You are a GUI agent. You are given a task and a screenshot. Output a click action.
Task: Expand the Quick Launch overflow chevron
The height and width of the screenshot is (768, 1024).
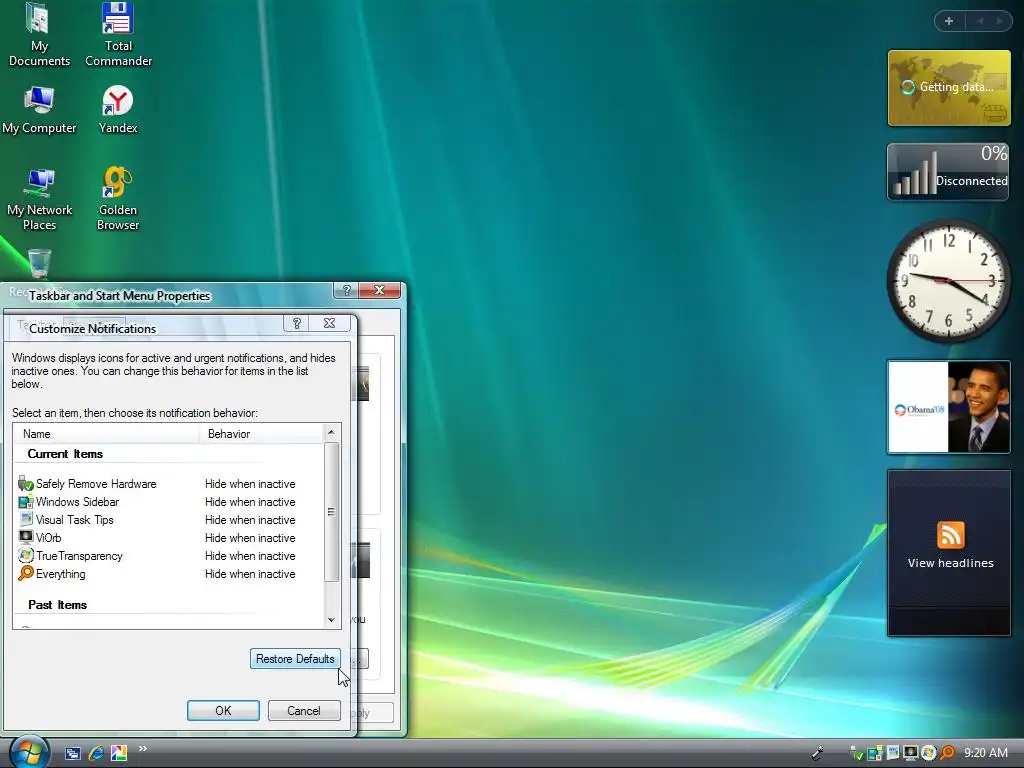pyautogui.click(x=142, y=748)
